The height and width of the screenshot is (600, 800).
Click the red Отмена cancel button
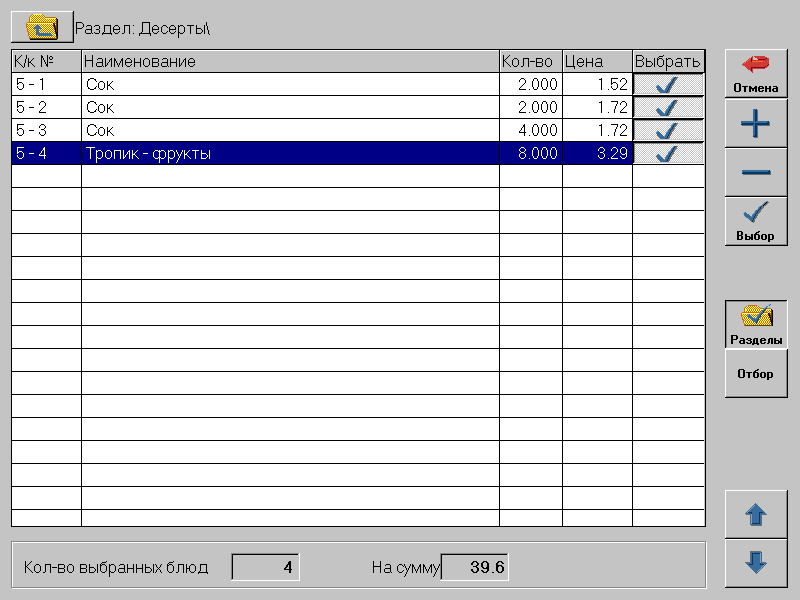(x=756, y=73)
